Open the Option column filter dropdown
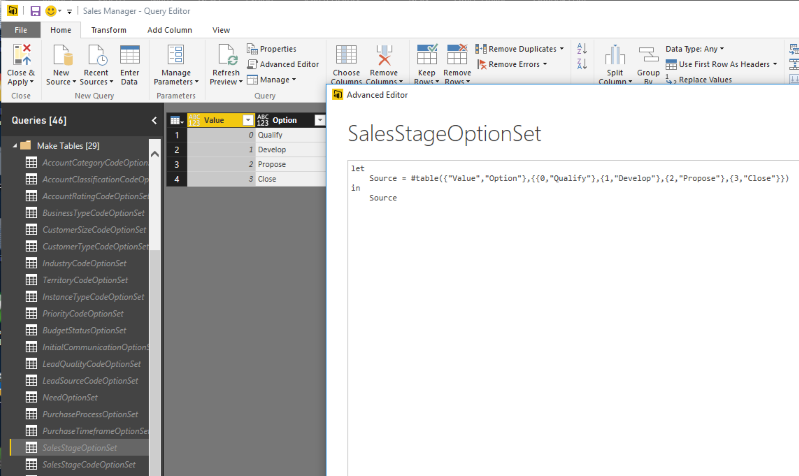The width and height of the screenshot is (799, 476). [x=319, y=120]
